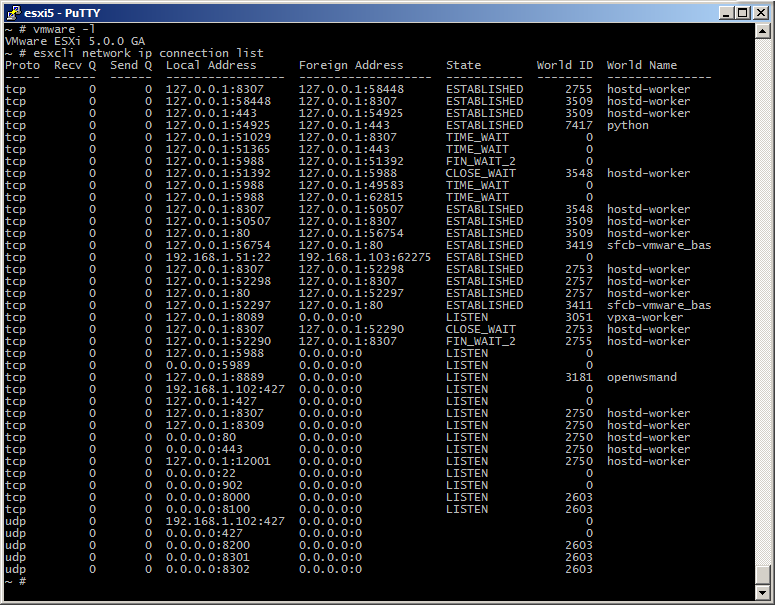Screen dimensions: 775x605
Task: Click the scrollbar down arrow
Action: click(x=763, y=592)
